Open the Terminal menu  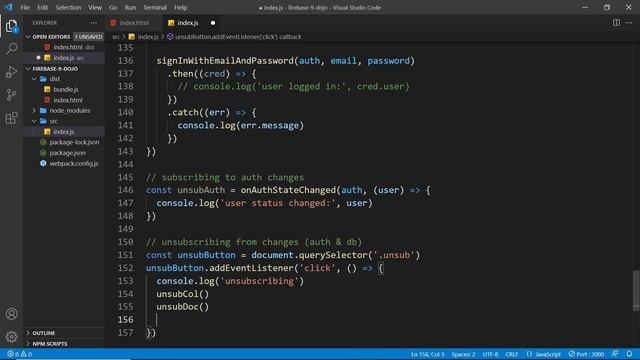(155, 7)
